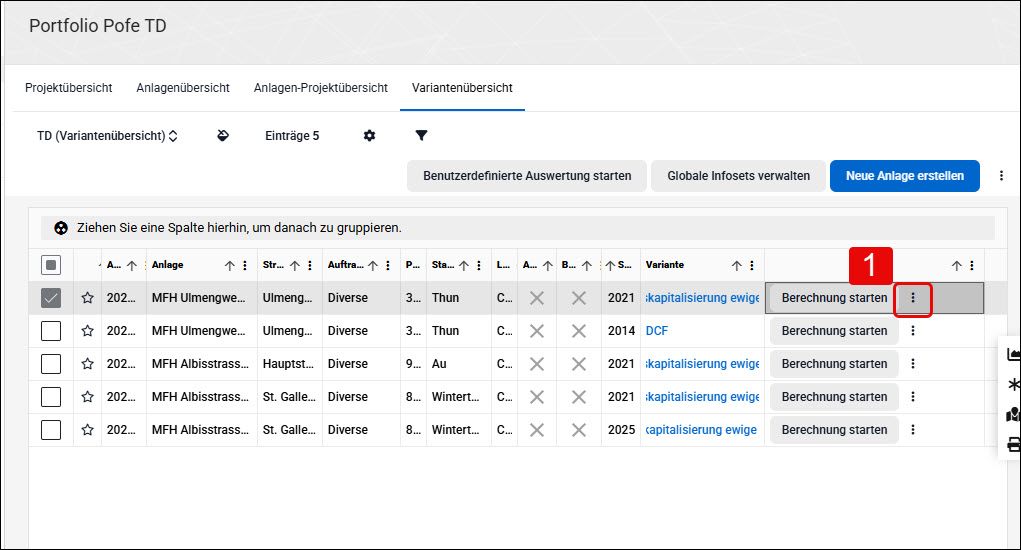Star the Hauptst... Au row

coord(87,364)
